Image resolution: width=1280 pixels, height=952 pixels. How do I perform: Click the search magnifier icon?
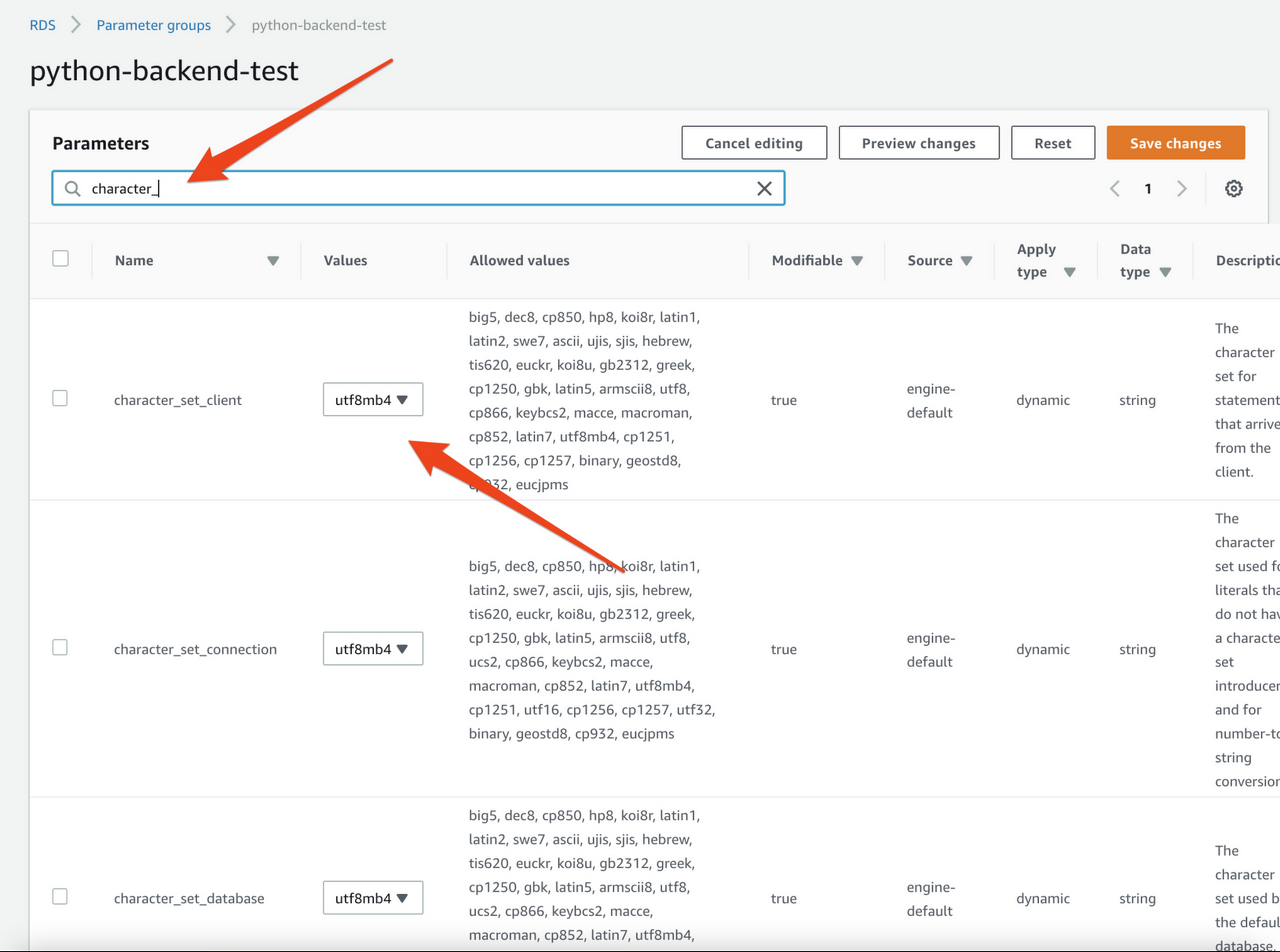[72, 188]
